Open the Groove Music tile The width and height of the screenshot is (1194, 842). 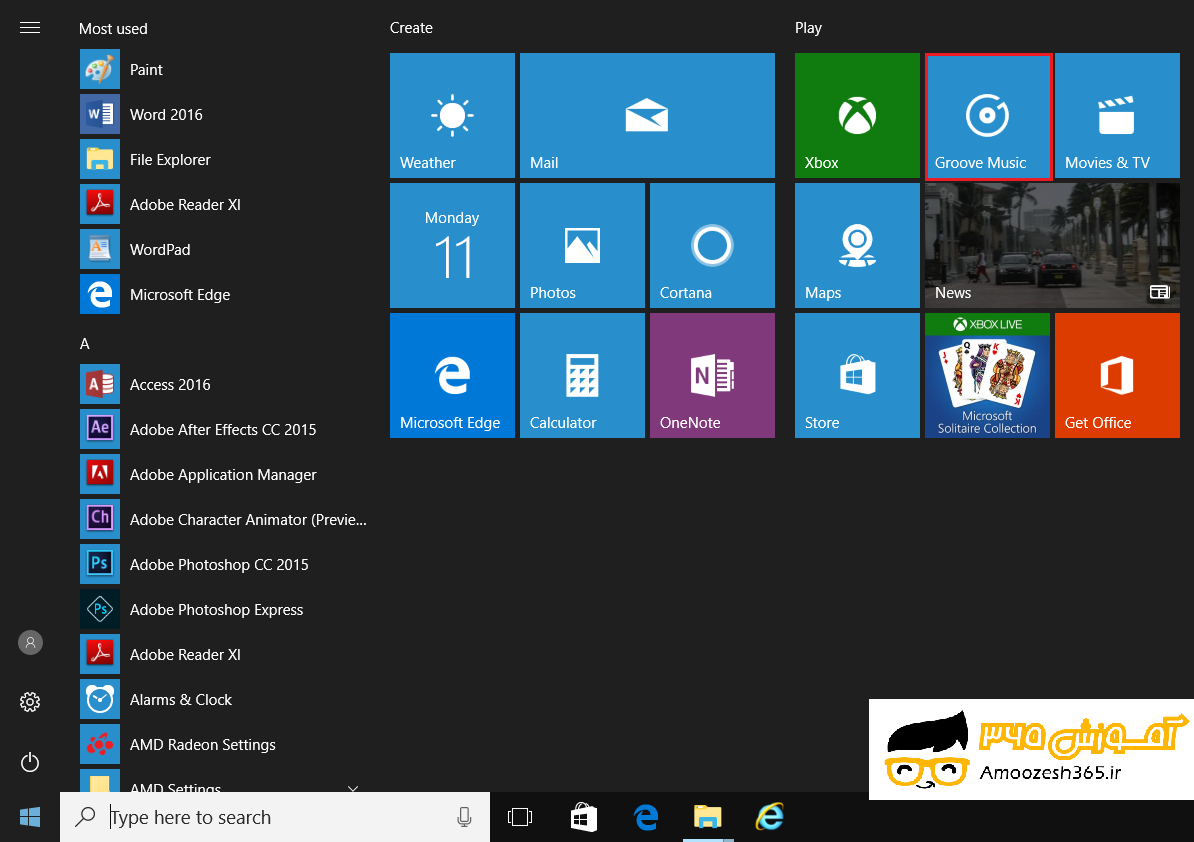988,115
